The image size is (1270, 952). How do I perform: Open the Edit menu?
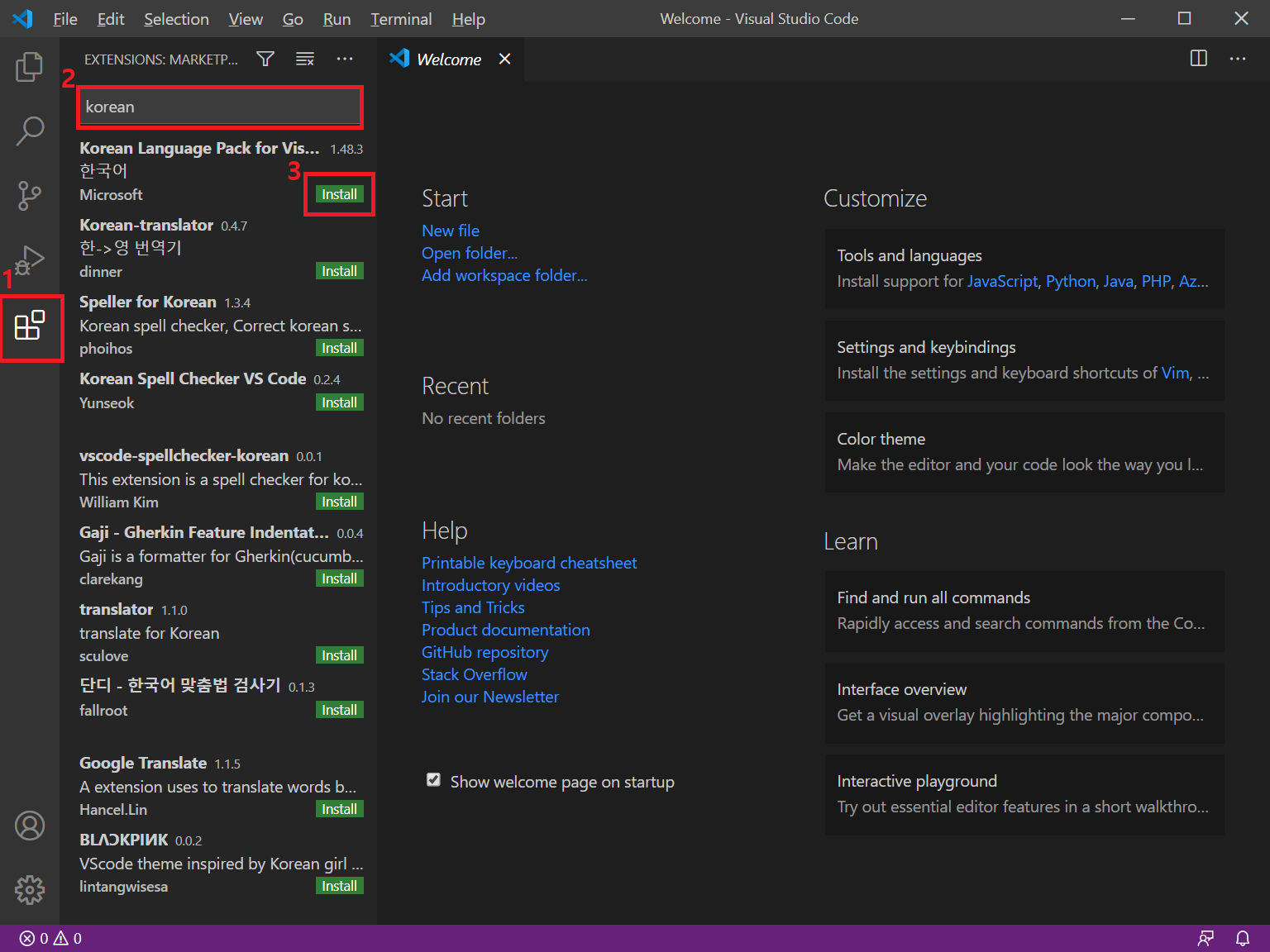click(x=111, y=19)
